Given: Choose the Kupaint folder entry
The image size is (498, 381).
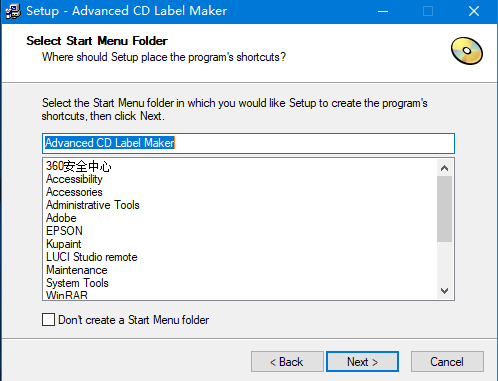Looking at the screenshot, I should point(64,244).
